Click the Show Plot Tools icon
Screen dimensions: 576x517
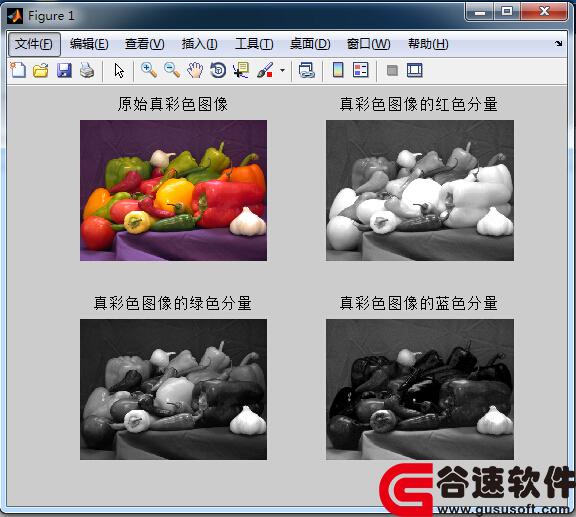[415, 70]
